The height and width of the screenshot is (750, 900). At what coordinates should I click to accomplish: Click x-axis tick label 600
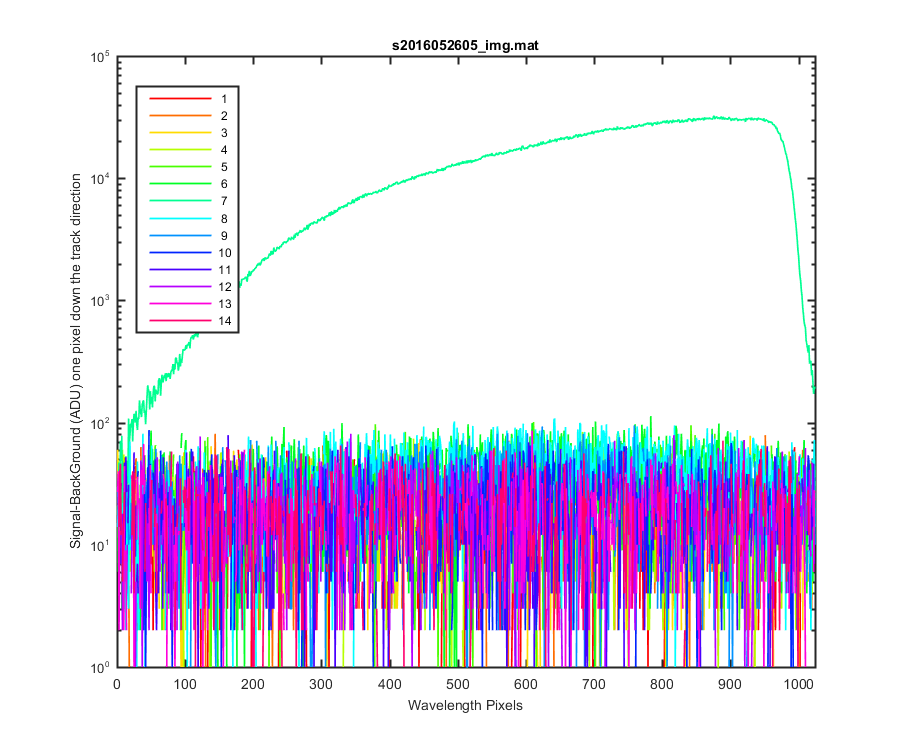coord(525,684)
